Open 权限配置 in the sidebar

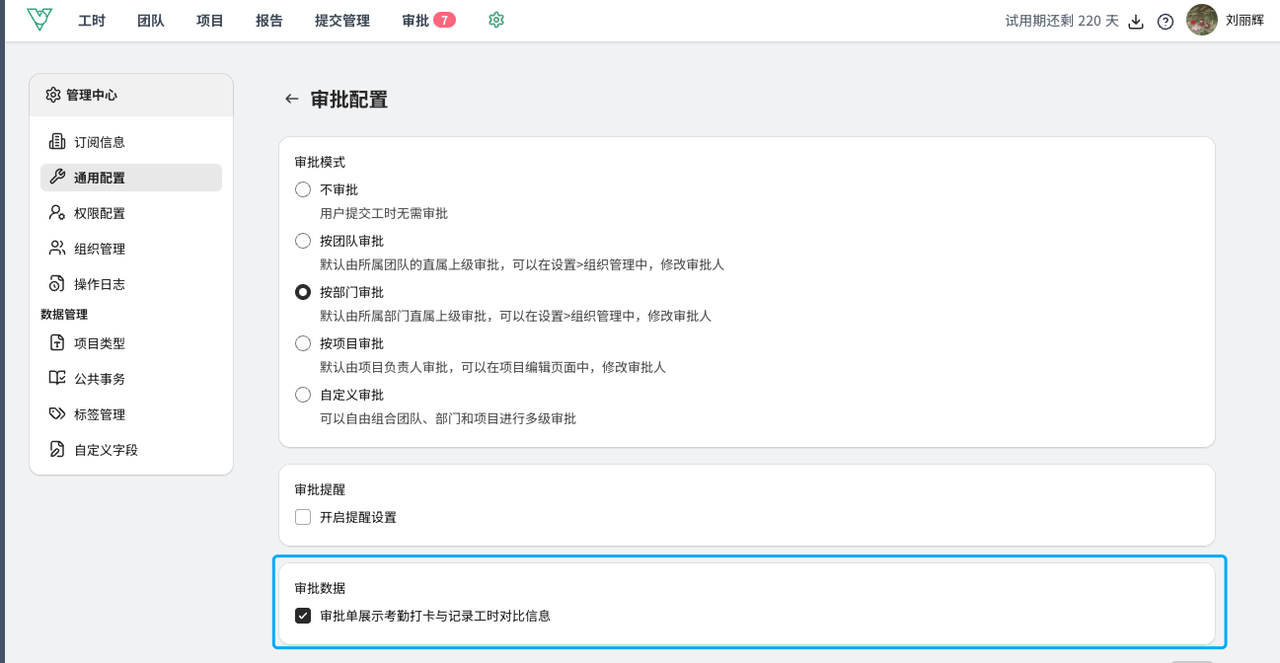pyautogui.click(x=99, y=213)
